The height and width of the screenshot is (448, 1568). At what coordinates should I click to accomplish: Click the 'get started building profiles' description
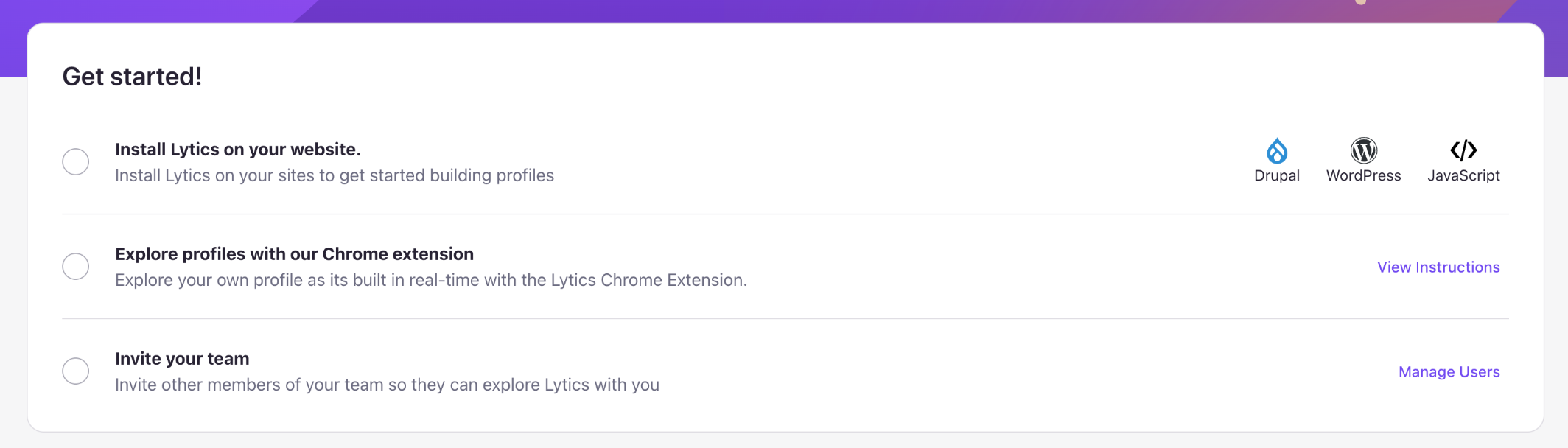pyautogui.click(x=335, y=175)
